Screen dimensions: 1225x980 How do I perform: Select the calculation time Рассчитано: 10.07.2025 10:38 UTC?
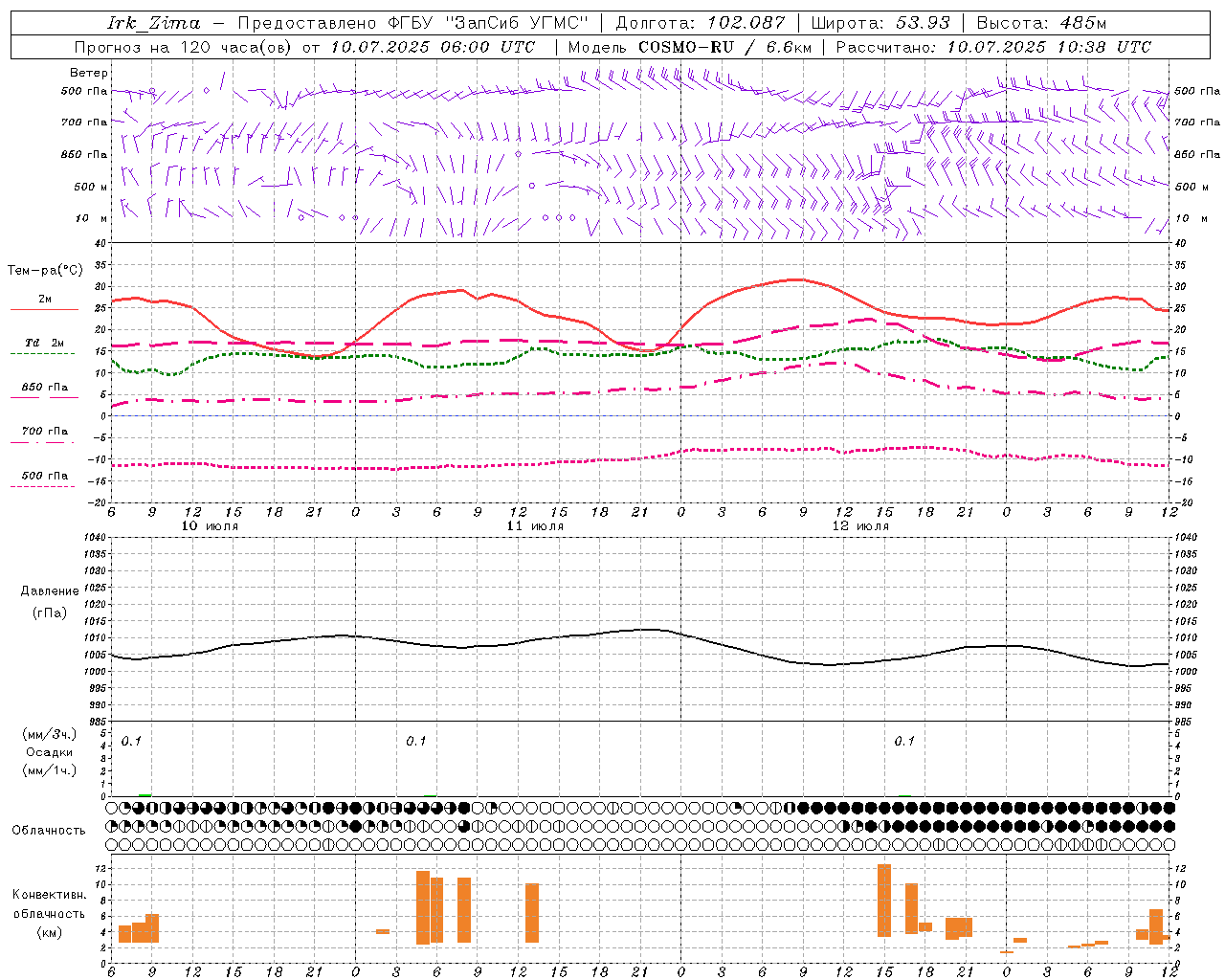[x=993, y=47]
